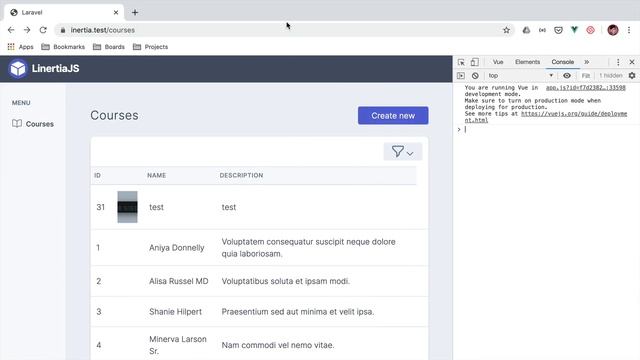Click 'Nam commodi vel nemo vitae.' description
This screenshot has width=640, height=360.
(278, 345)
